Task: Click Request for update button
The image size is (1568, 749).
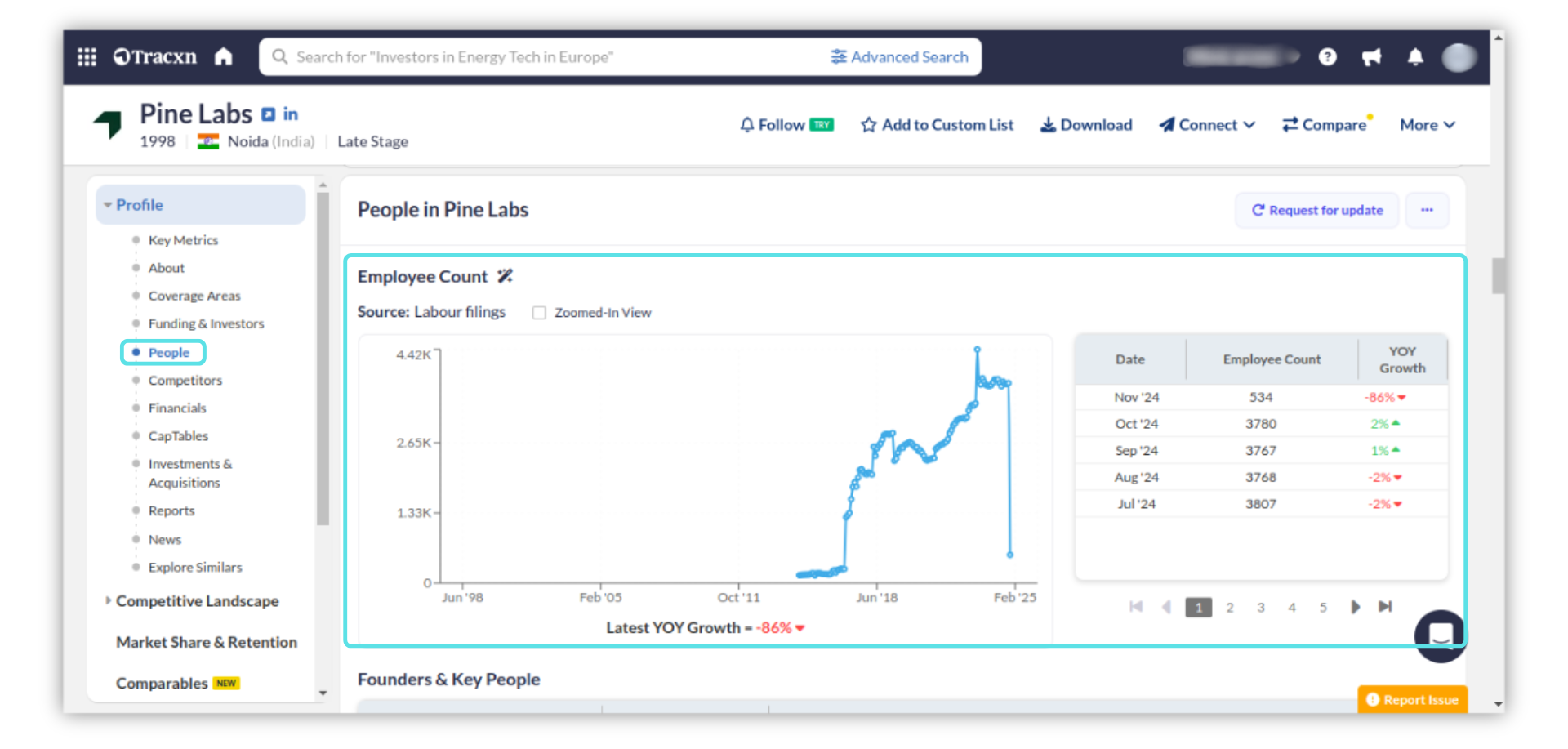Action: [x=1316, y=211]
